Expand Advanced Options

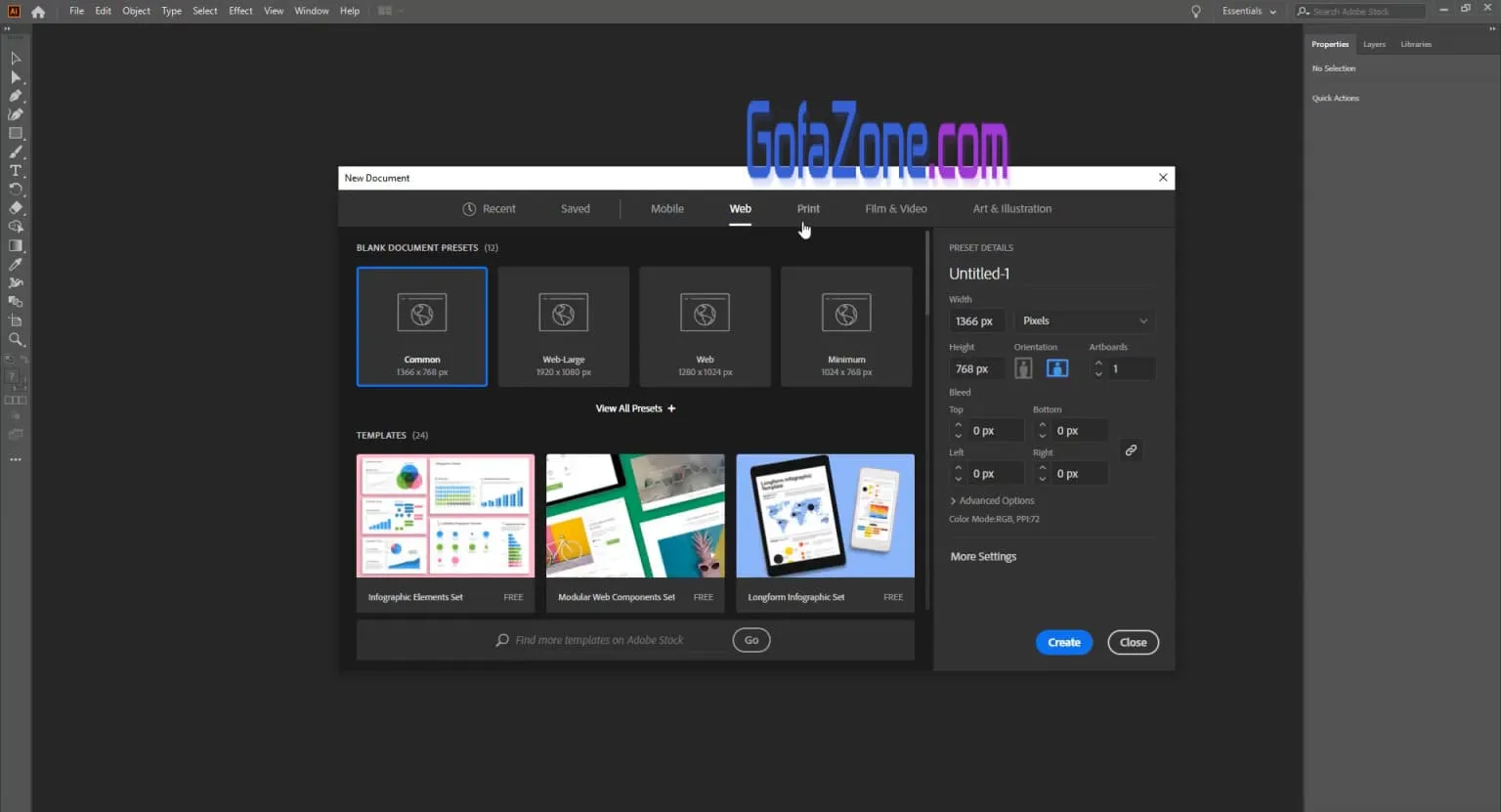992,500
